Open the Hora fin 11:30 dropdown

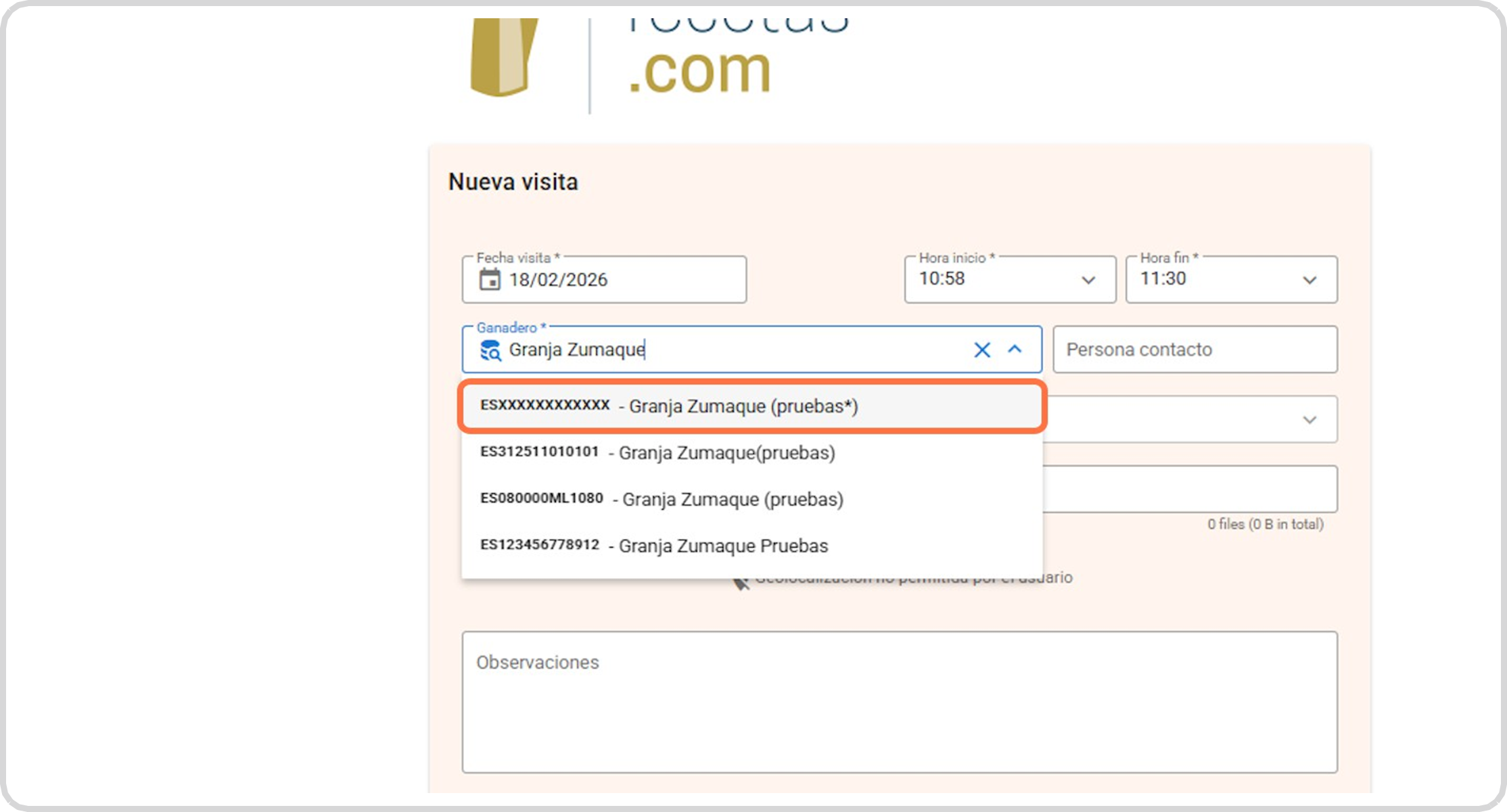coord(1309,280)
